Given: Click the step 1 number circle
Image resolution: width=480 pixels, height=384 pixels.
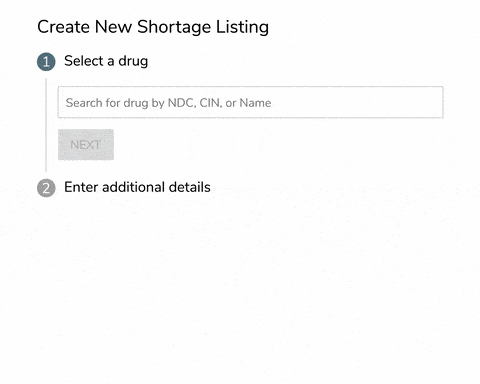Looking at the screenshot, I should click(x=46, y=62).
